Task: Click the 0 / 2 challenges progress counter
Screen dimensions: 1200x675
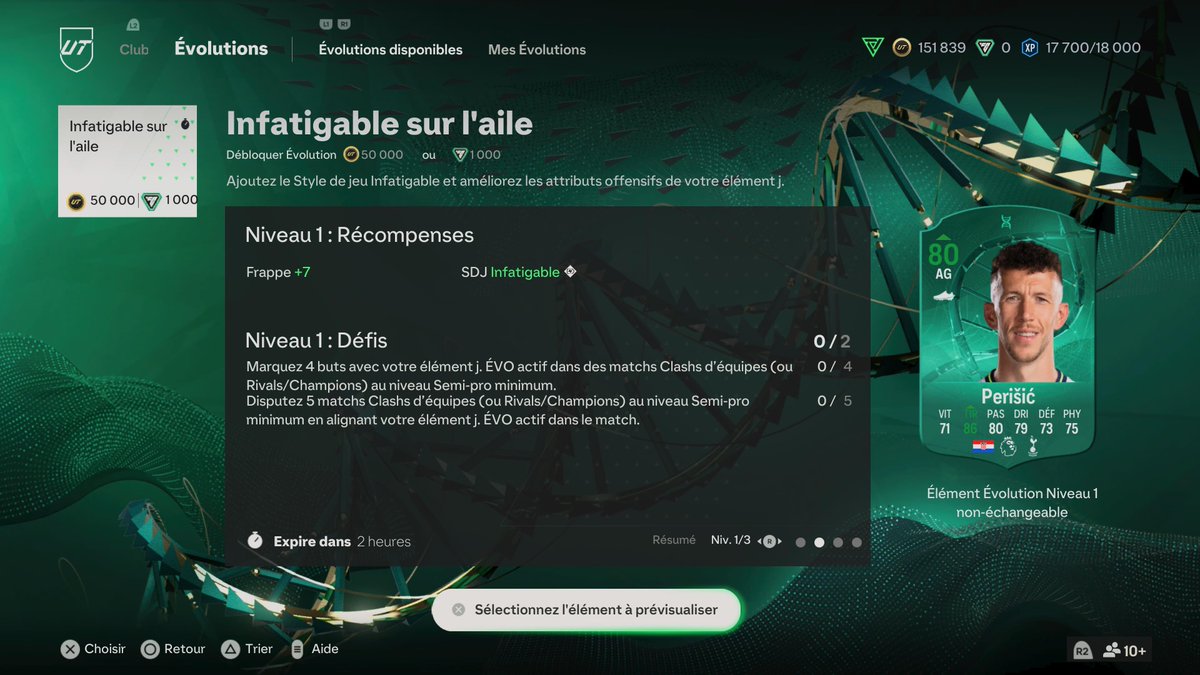Action: point(832,342)
